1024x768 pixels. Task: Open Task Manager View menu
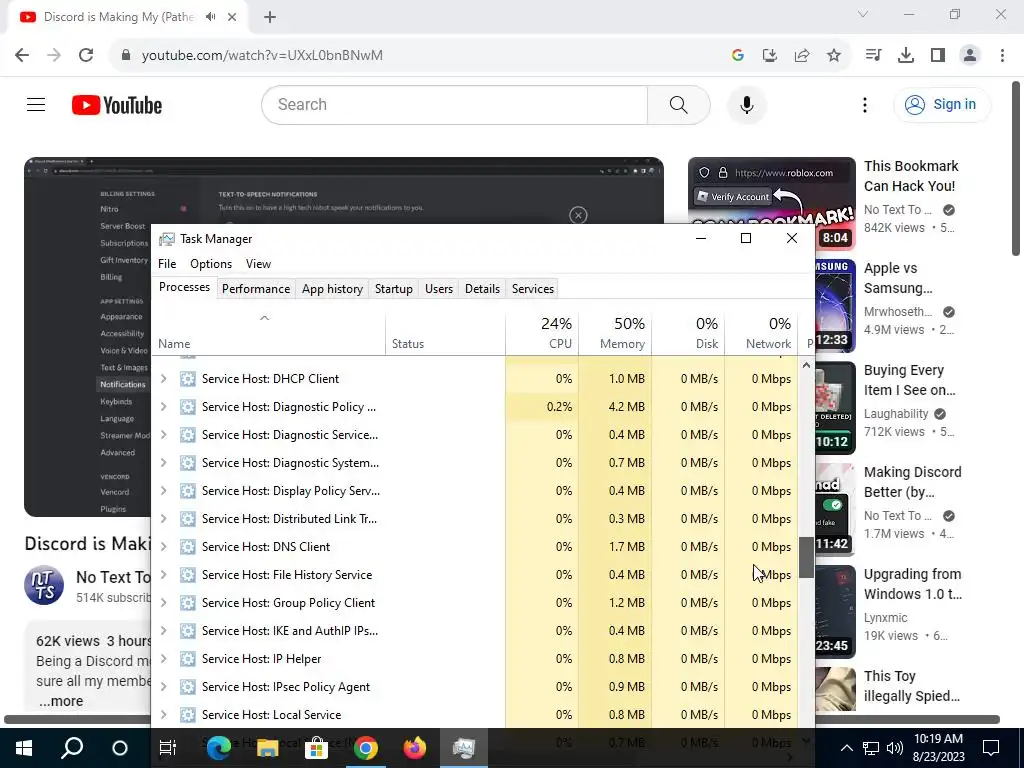click(x=258, y=264)
